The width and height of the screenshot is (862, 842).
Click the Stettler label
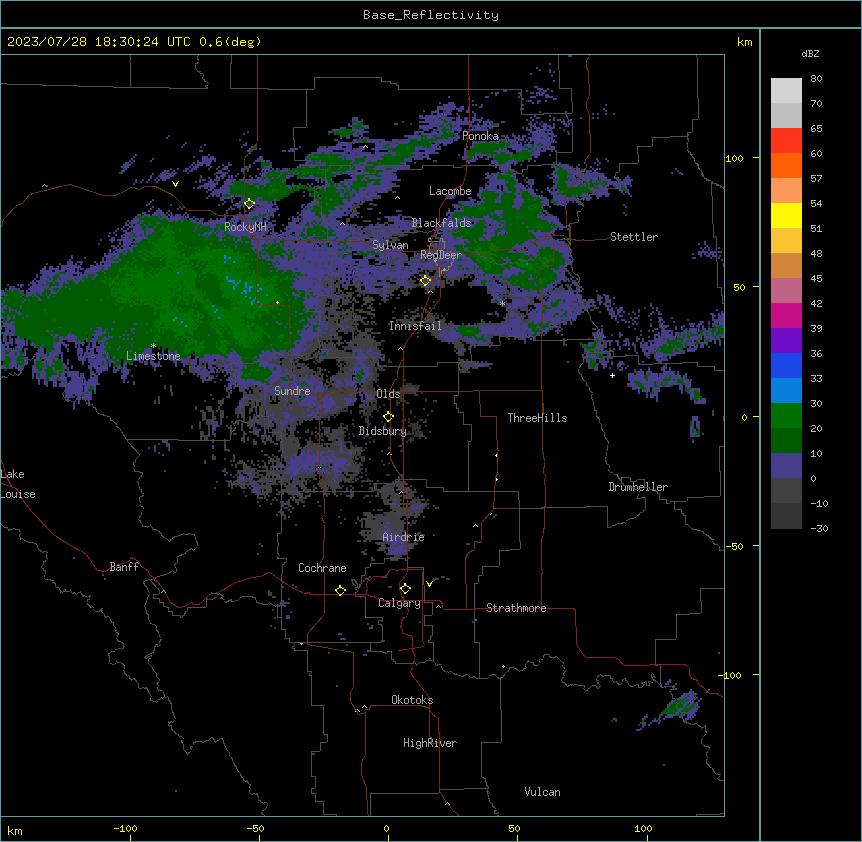(634, 237)
